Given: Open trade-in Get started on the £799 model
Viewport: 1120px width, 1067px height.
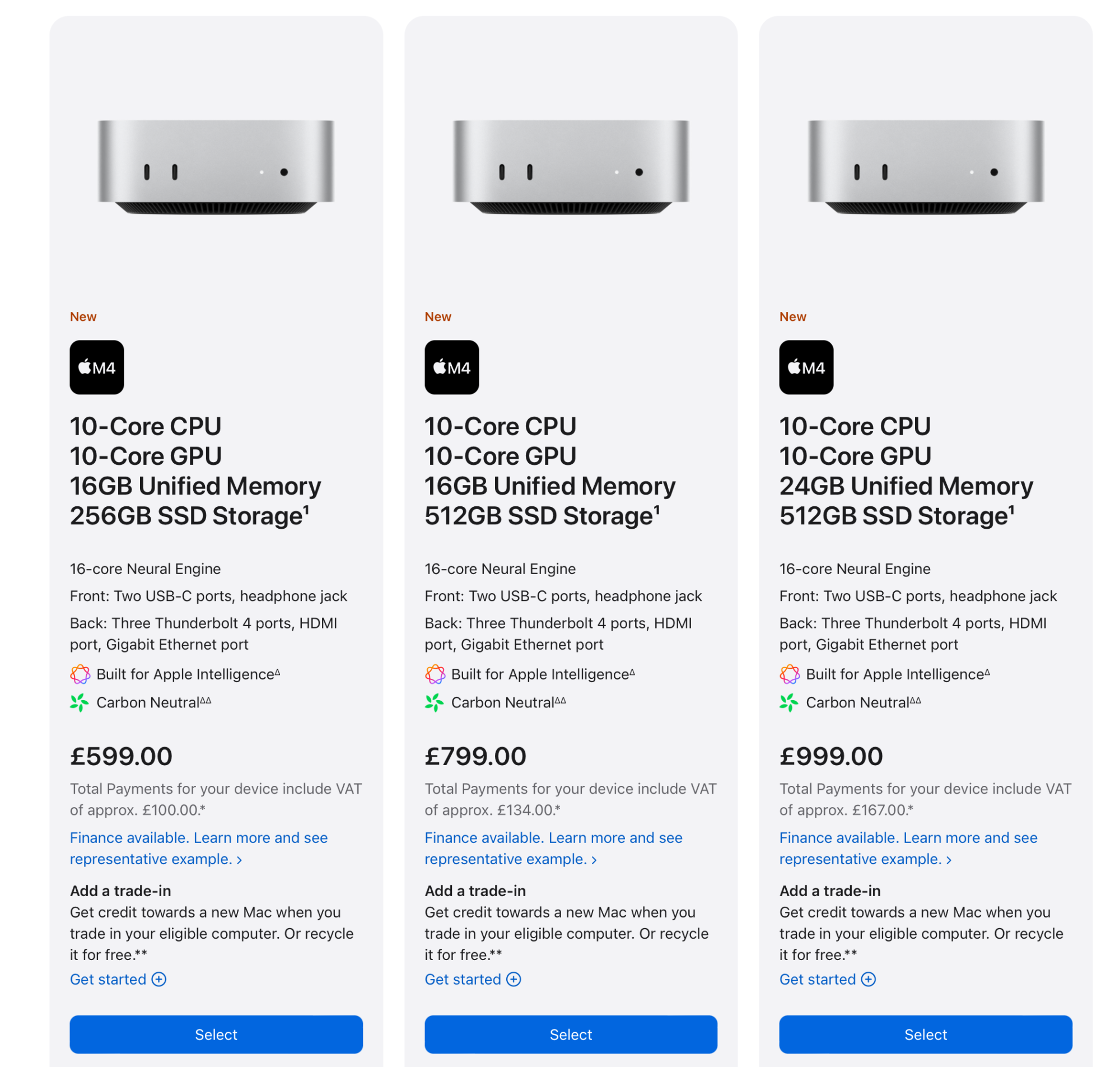Looking at the screenshot, I should (x=463, y=980).
